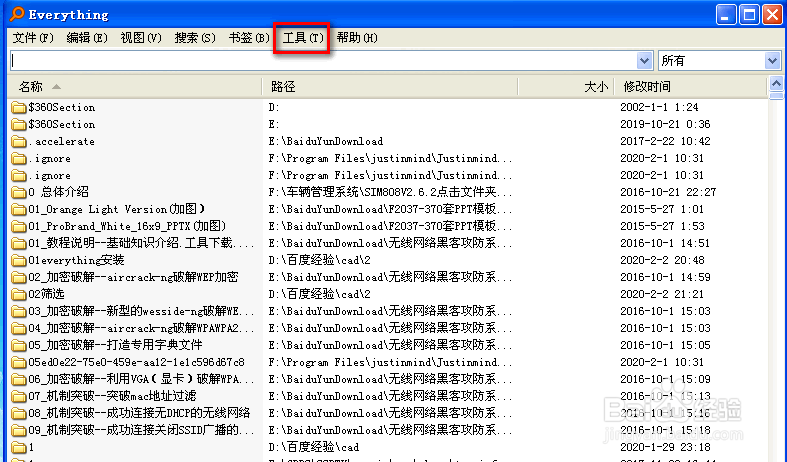This screenshot has width=787, height=462.
Task: Click folder icon of 01everything安装
Action: pyautogui.click(x=19, y=261)
